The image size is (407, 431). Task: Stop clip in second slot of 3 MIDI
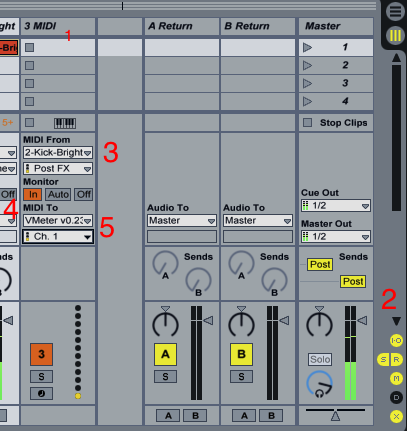coord(30,65)
